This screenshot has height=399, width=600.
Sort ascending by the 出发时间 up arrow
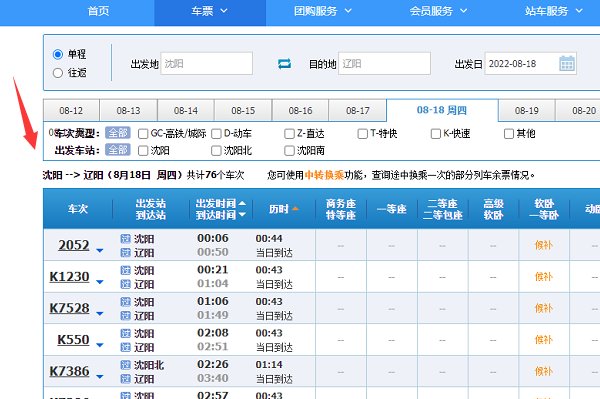(242, 203)
